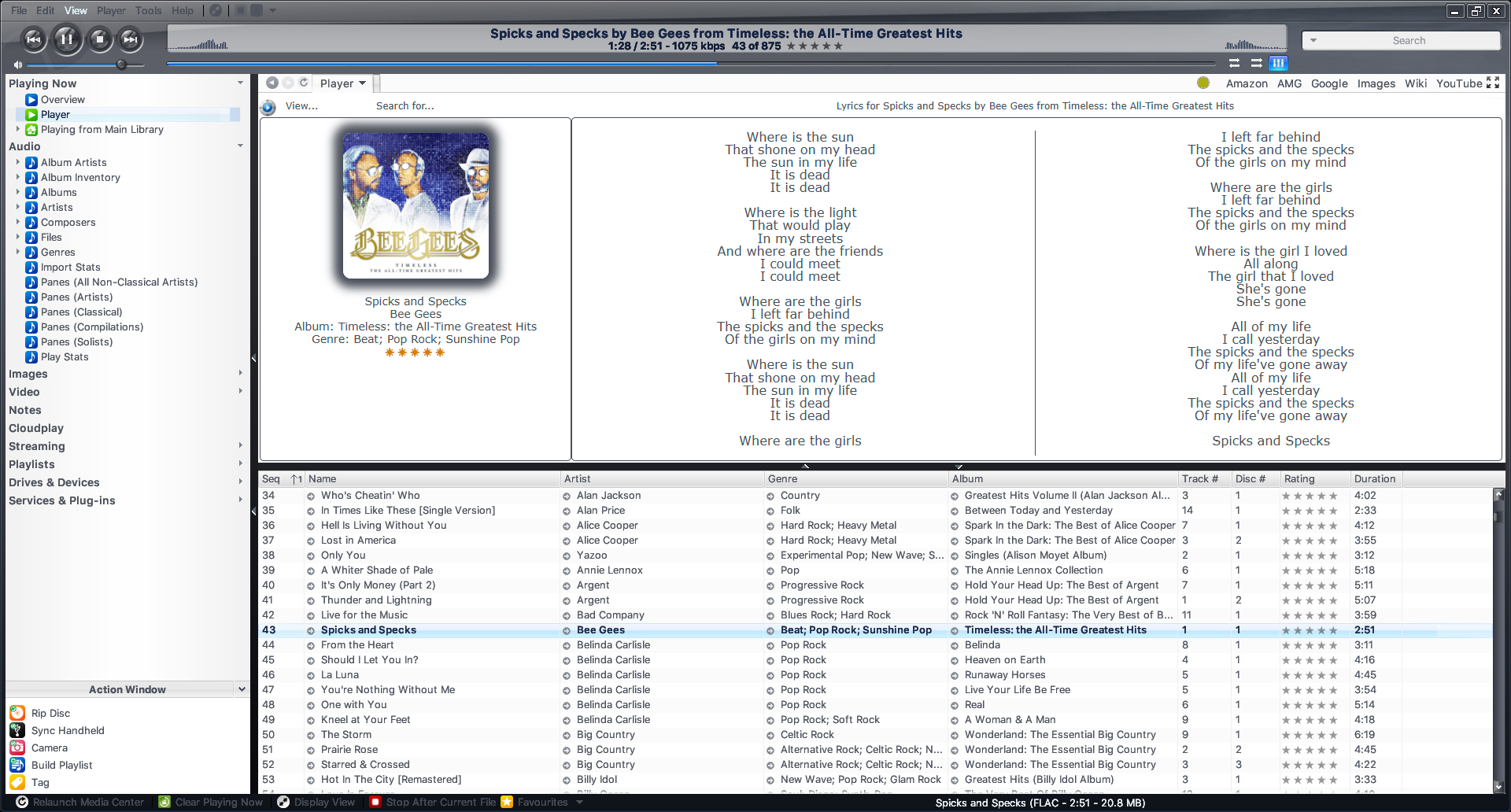Viewport: 1511px width, 812px height.
Task: Click the Camera action icon
Action: [17, 747]
